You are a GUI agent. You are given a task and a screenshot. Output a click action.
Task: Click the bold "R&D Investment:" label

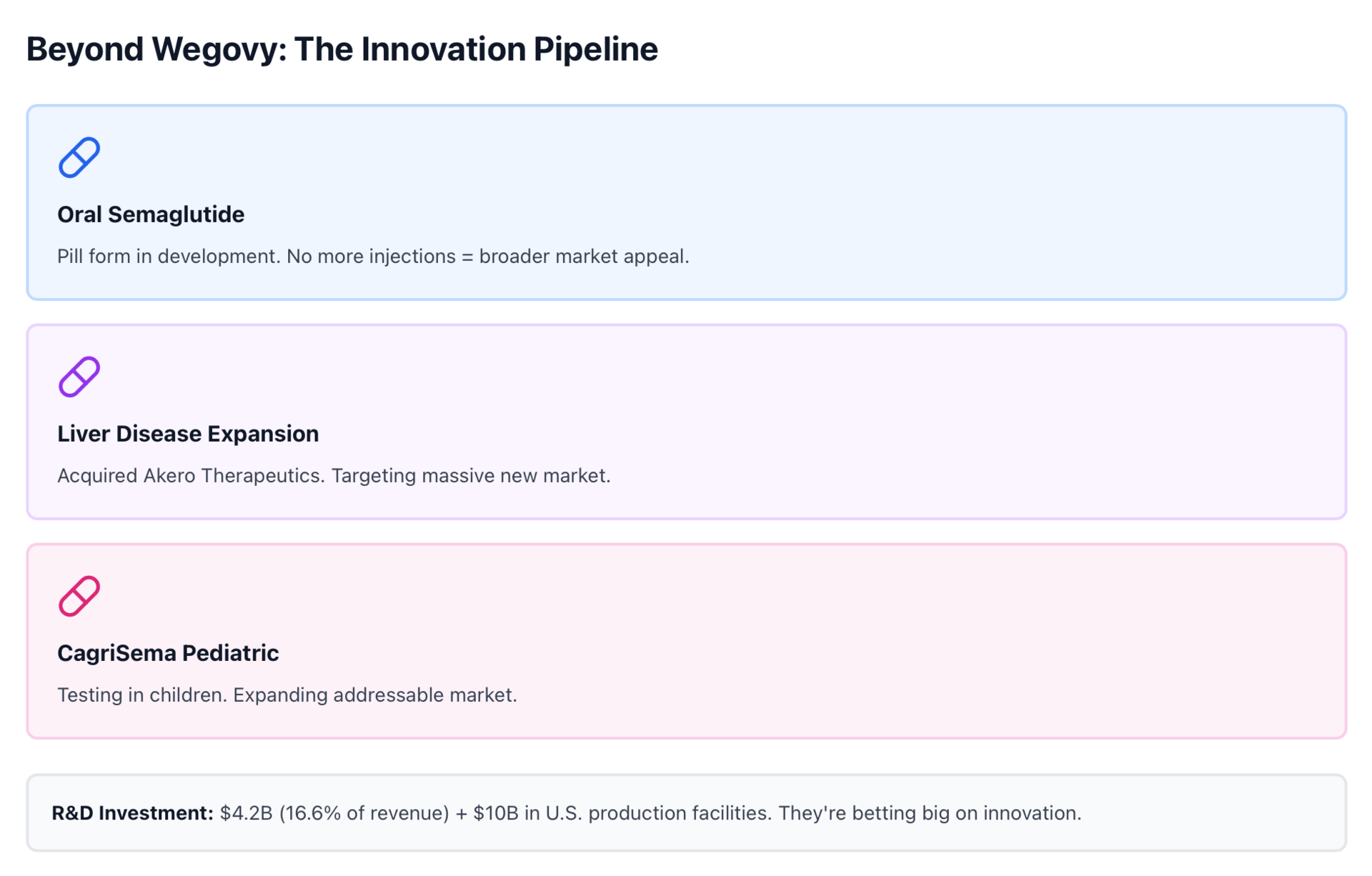click(x=132, y=813)
